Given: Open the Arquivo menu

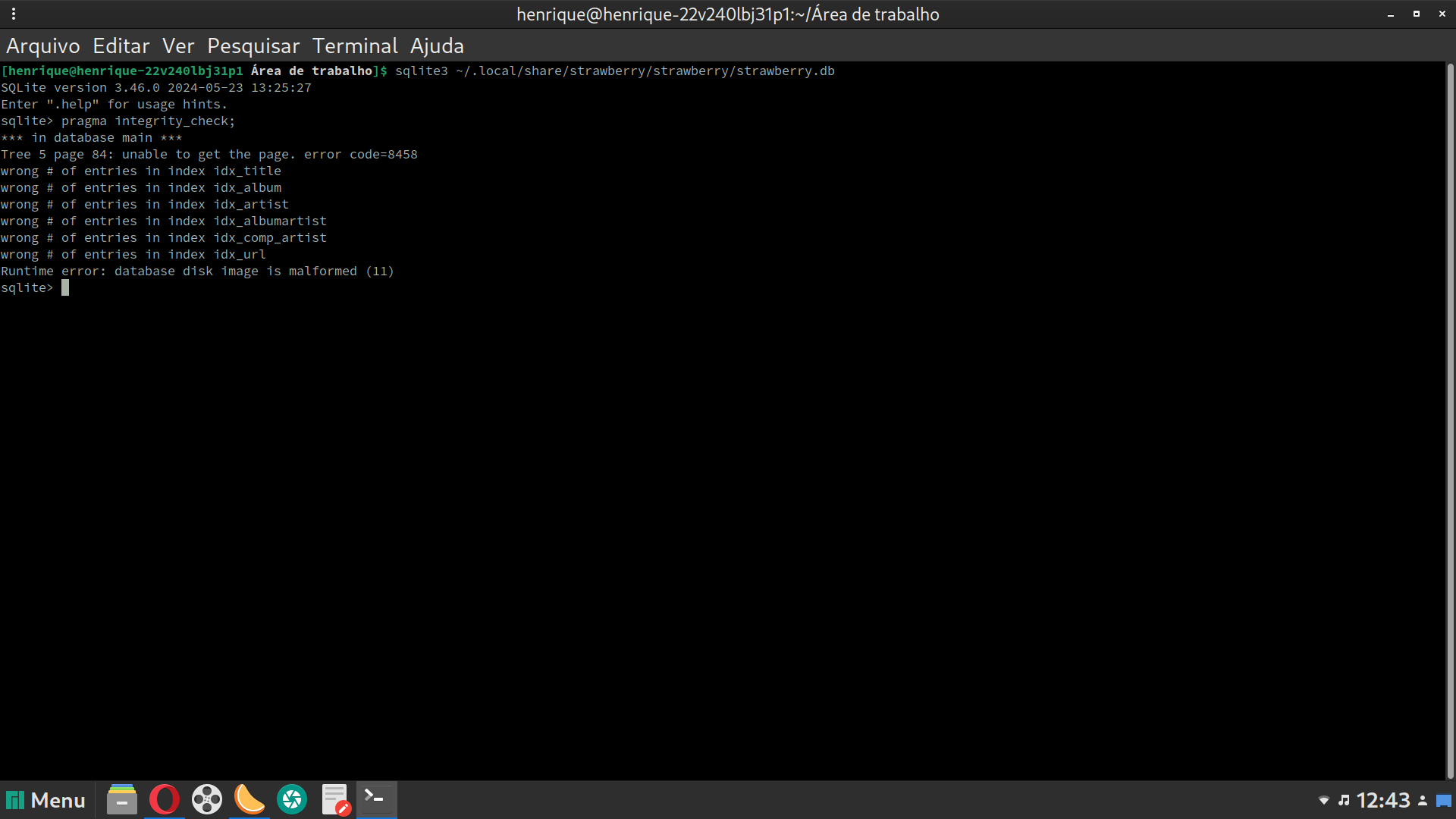Looking at the screenshot, I should click(x=43, y=46).
